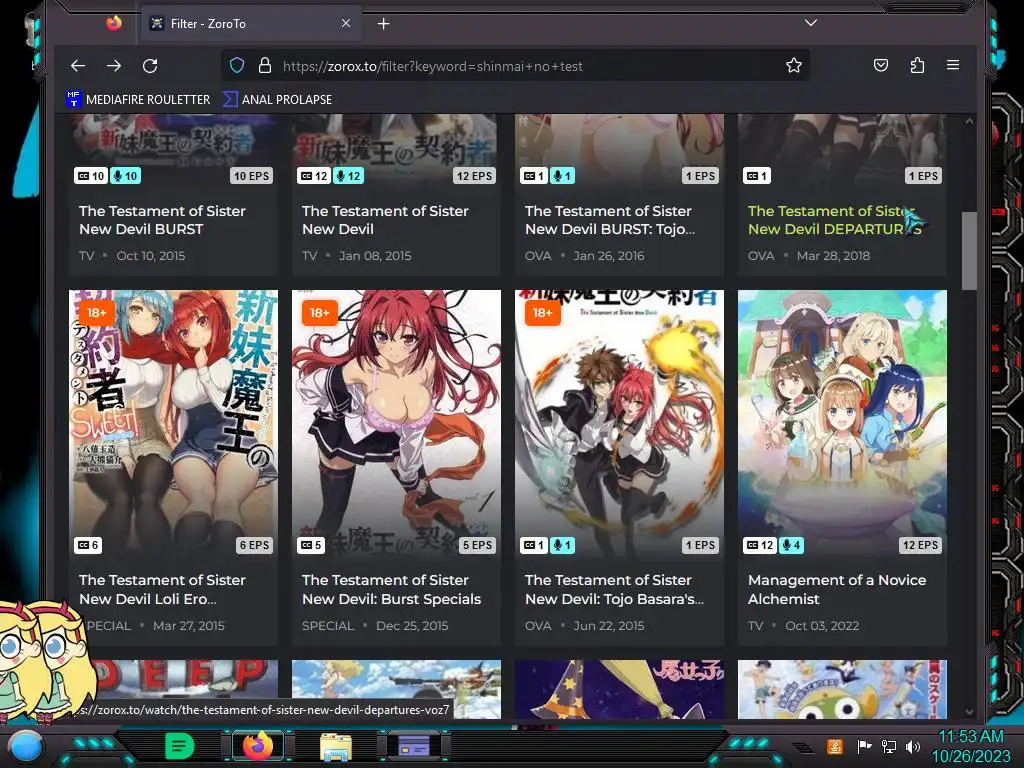Click the 5 EPS badge on Burst Specials

pos(477,545)
